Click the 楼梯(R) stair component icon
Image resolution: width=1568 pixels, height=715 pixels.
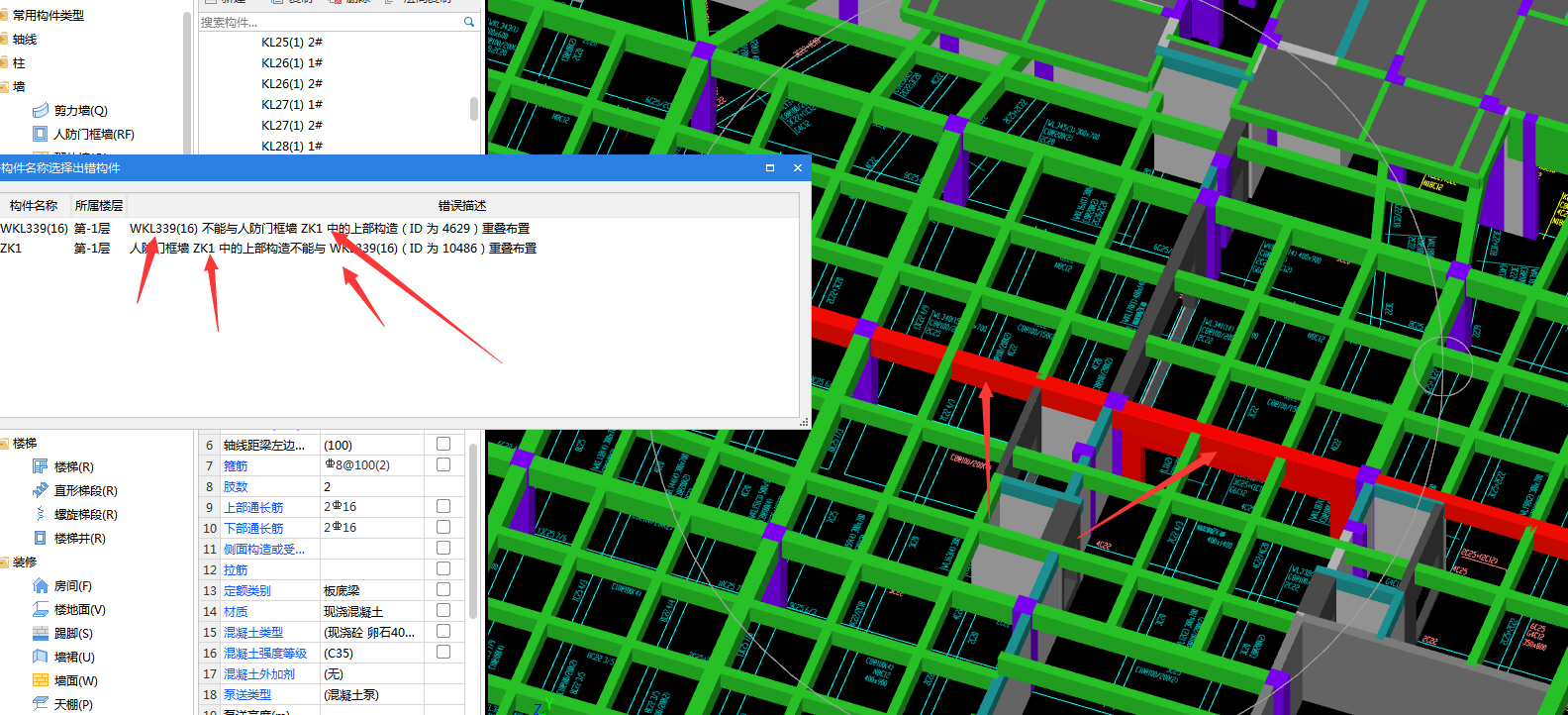tap(41, 466)
